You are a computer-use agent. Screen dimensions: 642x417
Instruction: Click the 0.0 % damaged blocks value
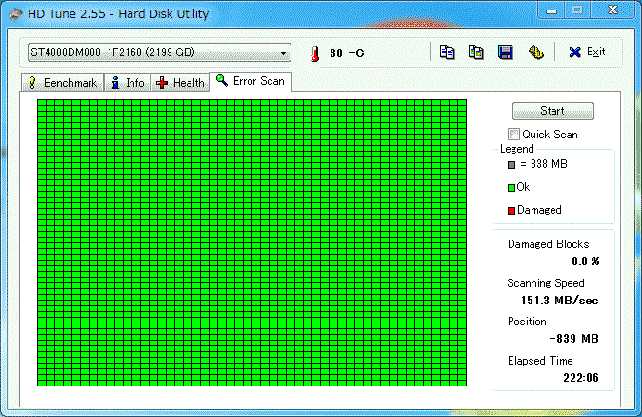tap(585, 261)
